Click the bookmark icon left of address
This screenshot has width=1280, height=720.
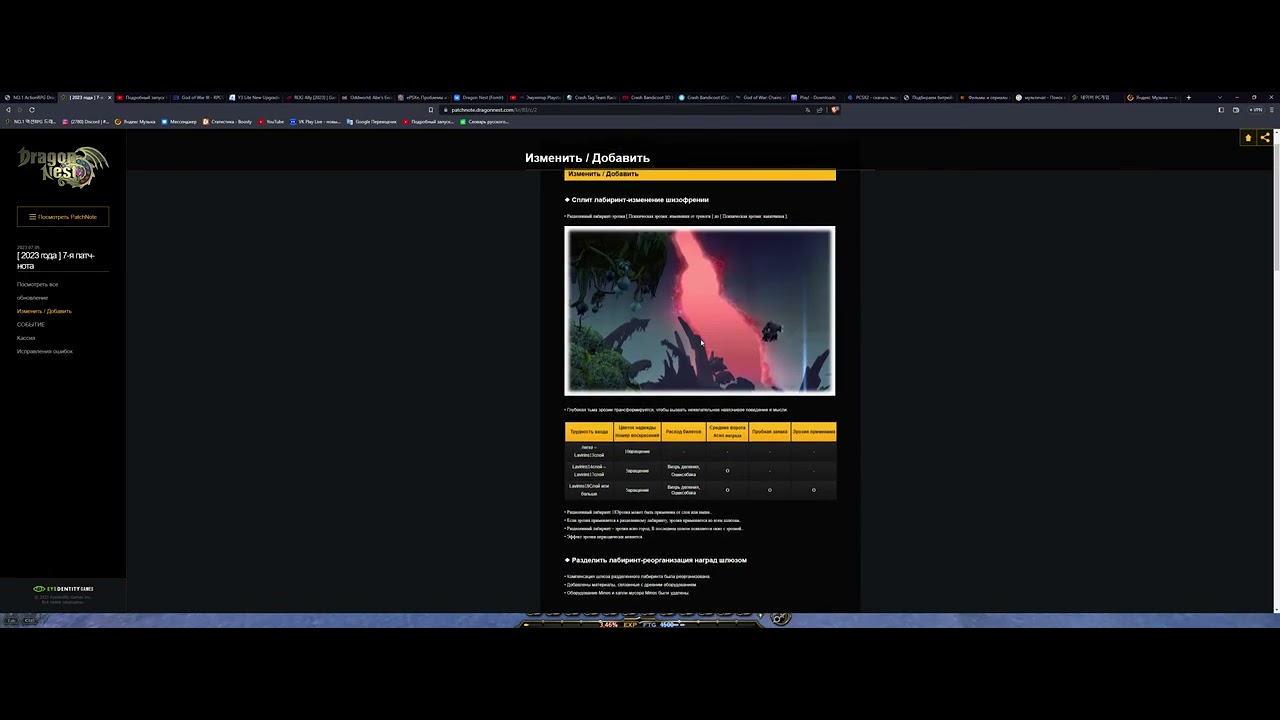coord(431,110)
